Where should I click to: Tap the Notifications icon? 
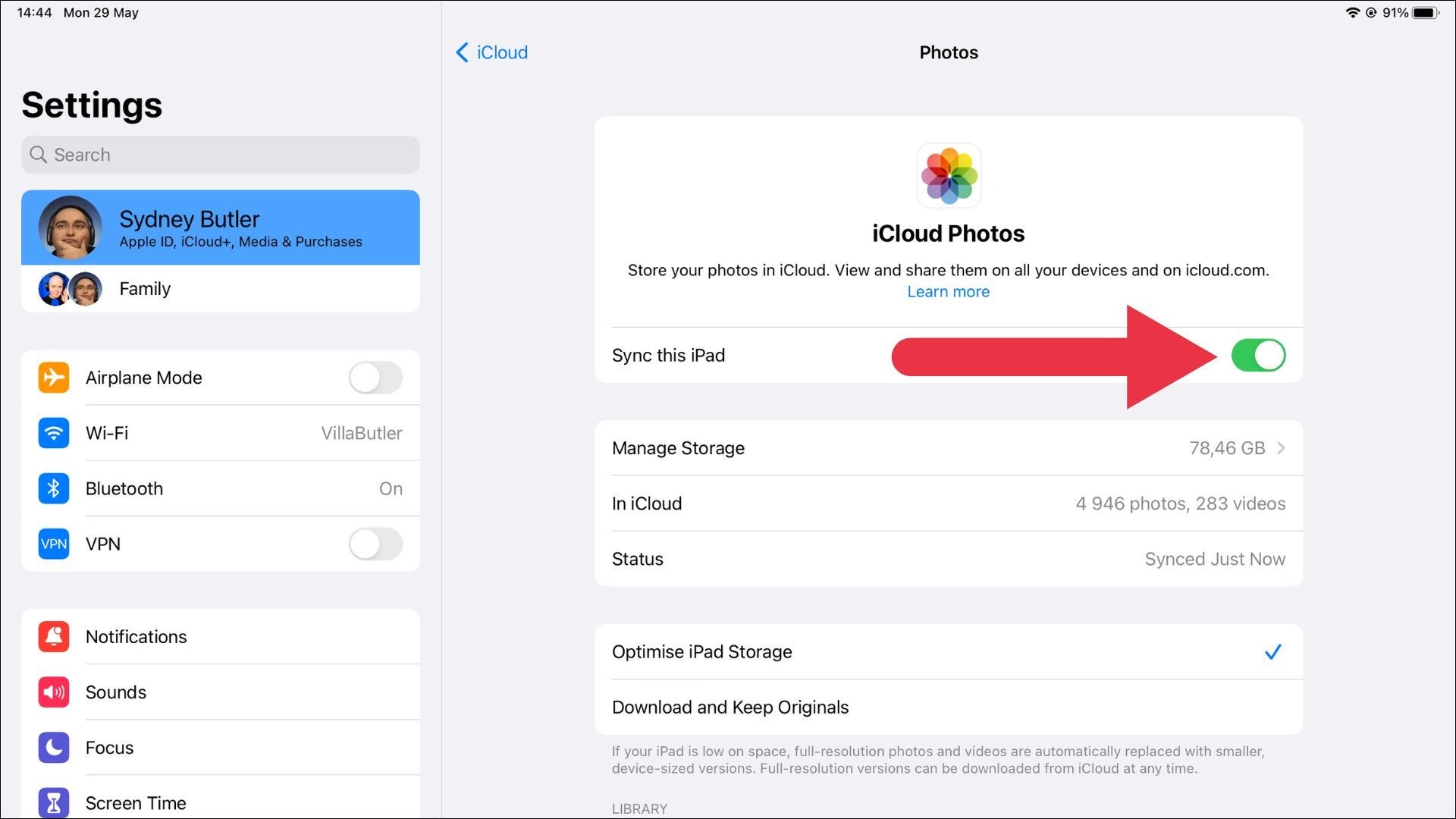52,636
